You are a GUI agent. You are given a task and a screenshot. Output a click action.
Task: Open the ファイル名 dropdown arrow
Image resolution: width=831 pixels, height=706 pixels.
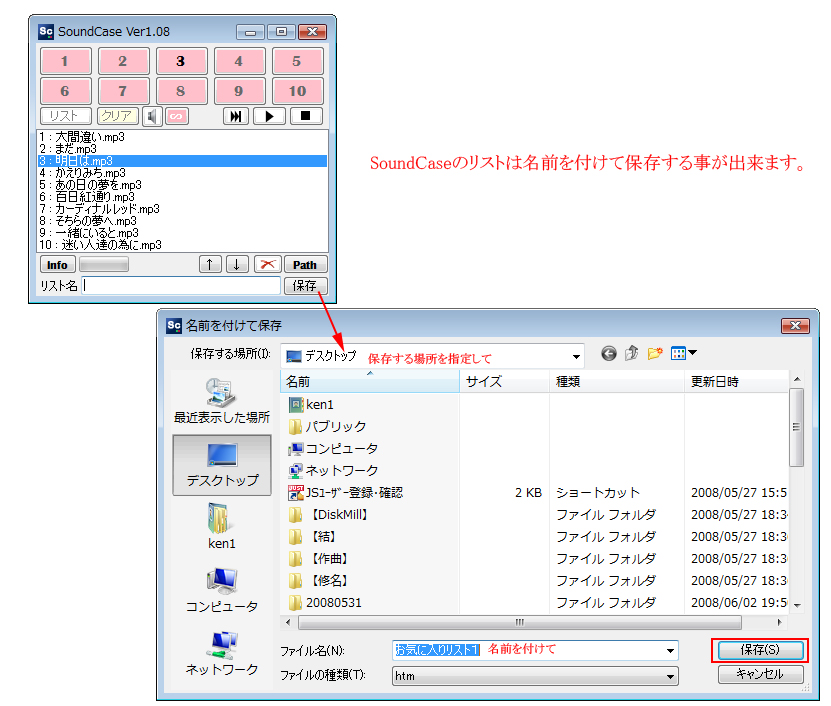point(670,650)
